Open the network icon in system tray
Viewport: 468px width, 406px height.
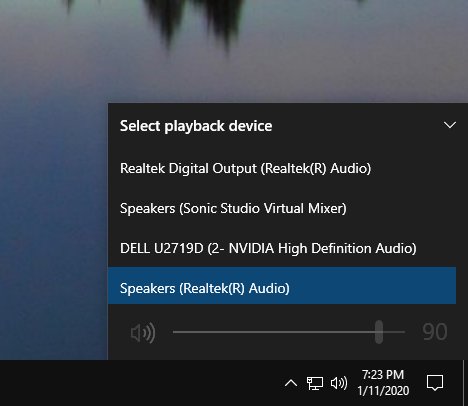[x=315, y=383]
